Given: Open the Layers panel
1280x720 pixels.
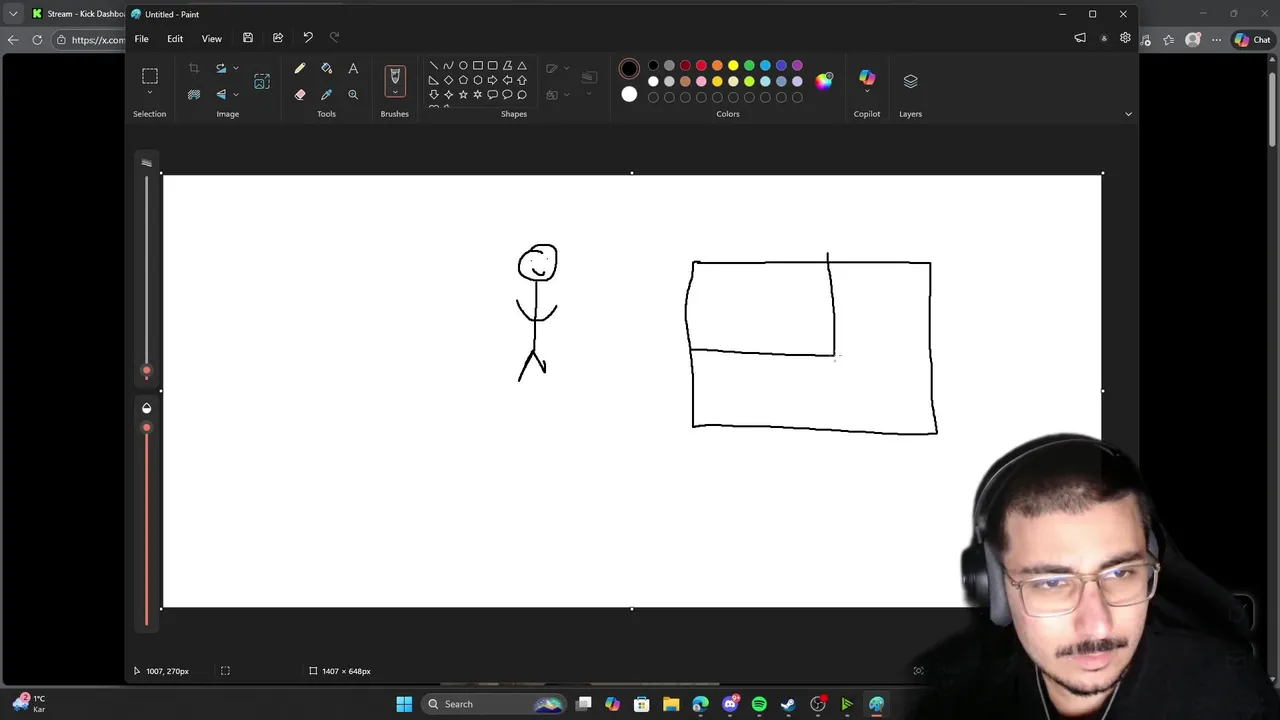Looking at the screenshot, I should click(x=910, y=81).
